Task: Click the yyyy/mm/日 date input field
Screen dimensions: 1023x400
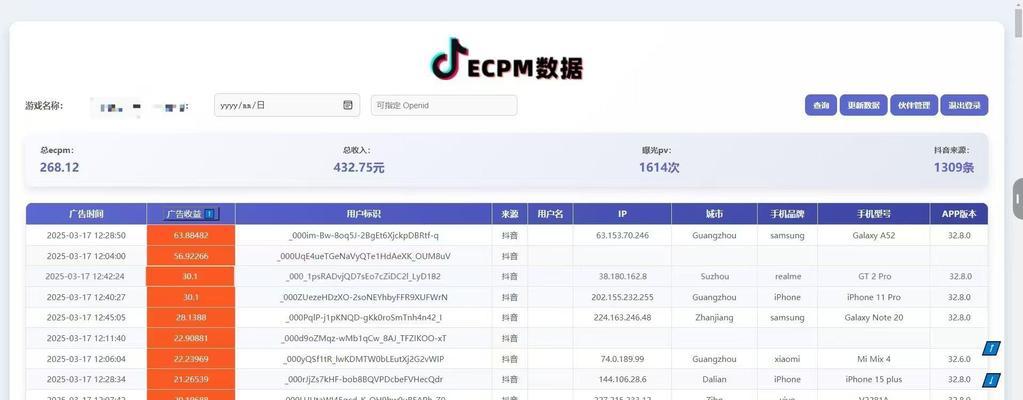Action: 287,105
